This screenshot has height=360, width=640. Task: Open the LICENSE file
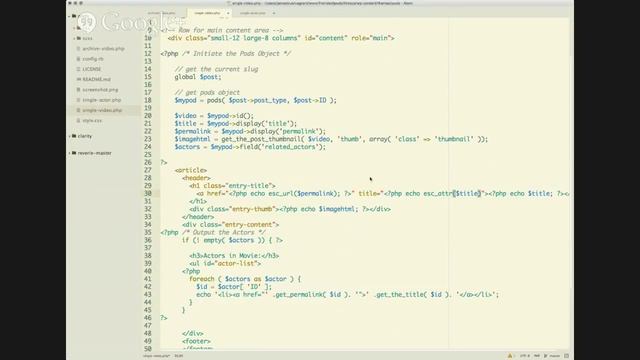(92, 69)
